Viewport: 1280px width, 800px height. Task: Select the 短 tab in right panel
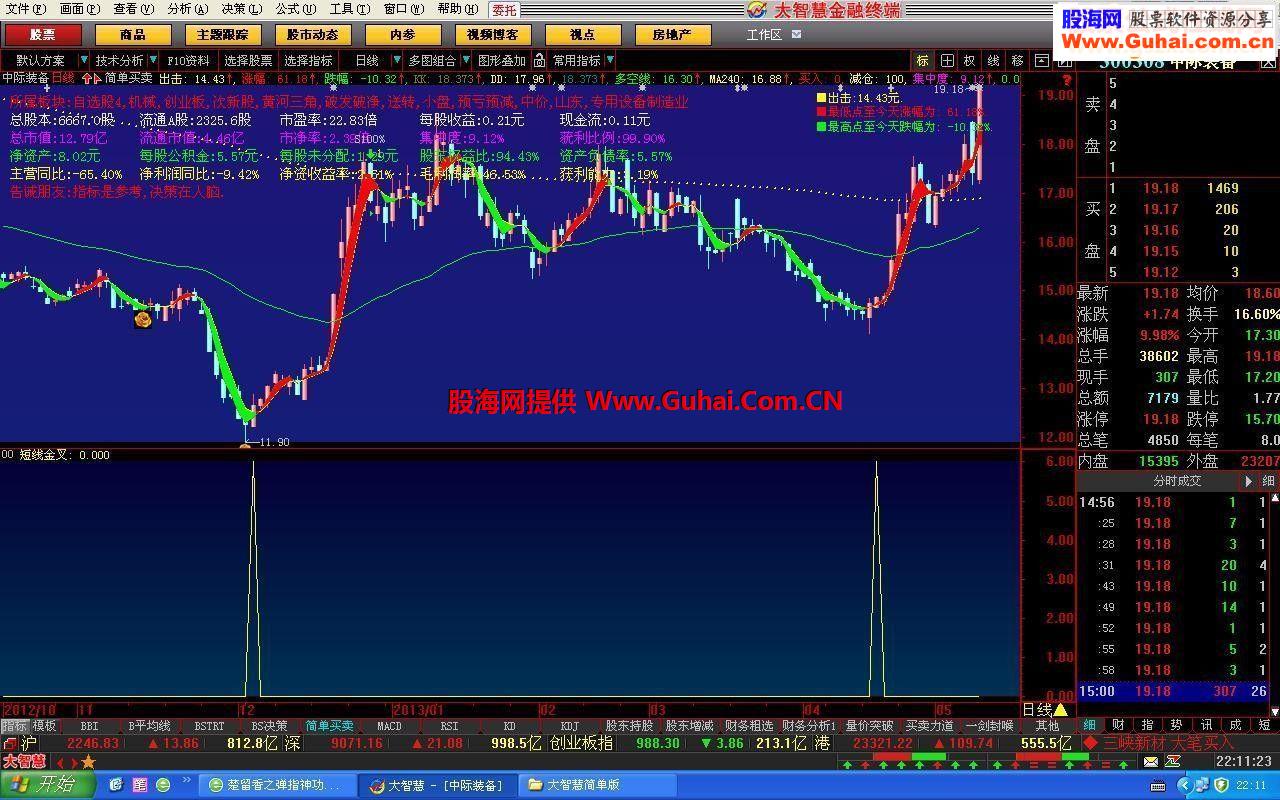[1265, 725]
